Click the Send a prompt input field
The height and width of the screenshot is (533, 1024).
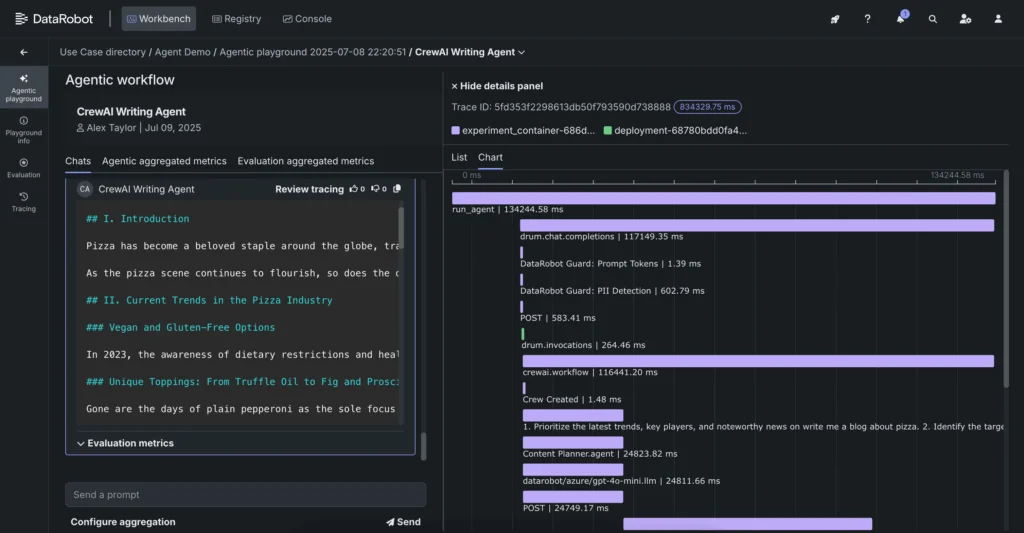(x=245, y=495)
